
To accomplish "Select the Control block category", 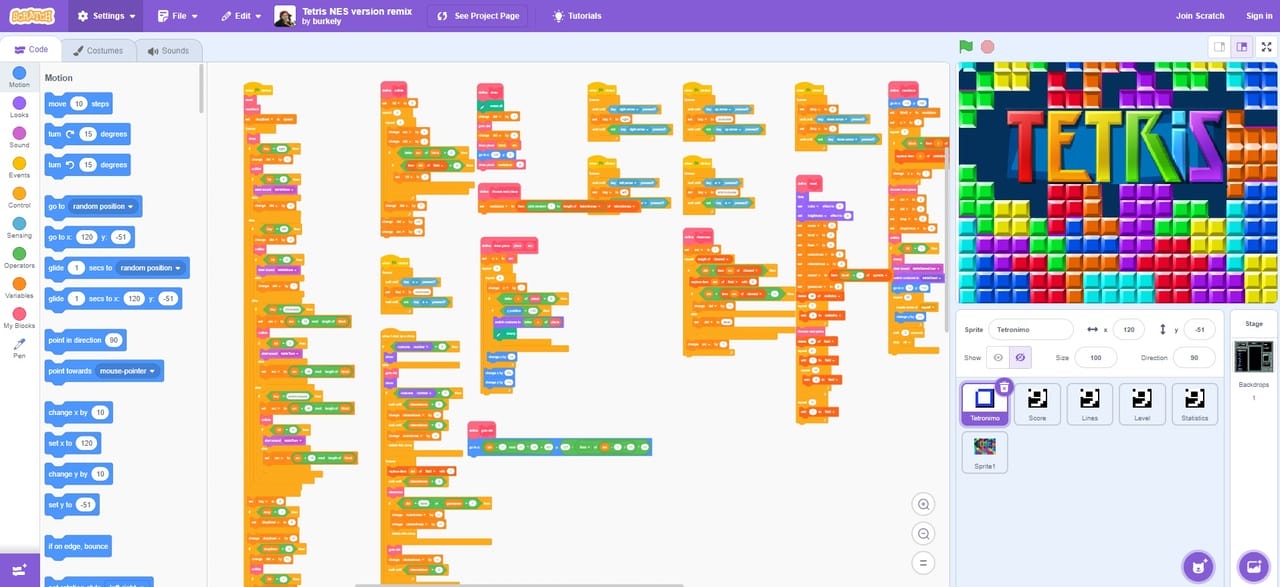I will click(x=19, y=197).
